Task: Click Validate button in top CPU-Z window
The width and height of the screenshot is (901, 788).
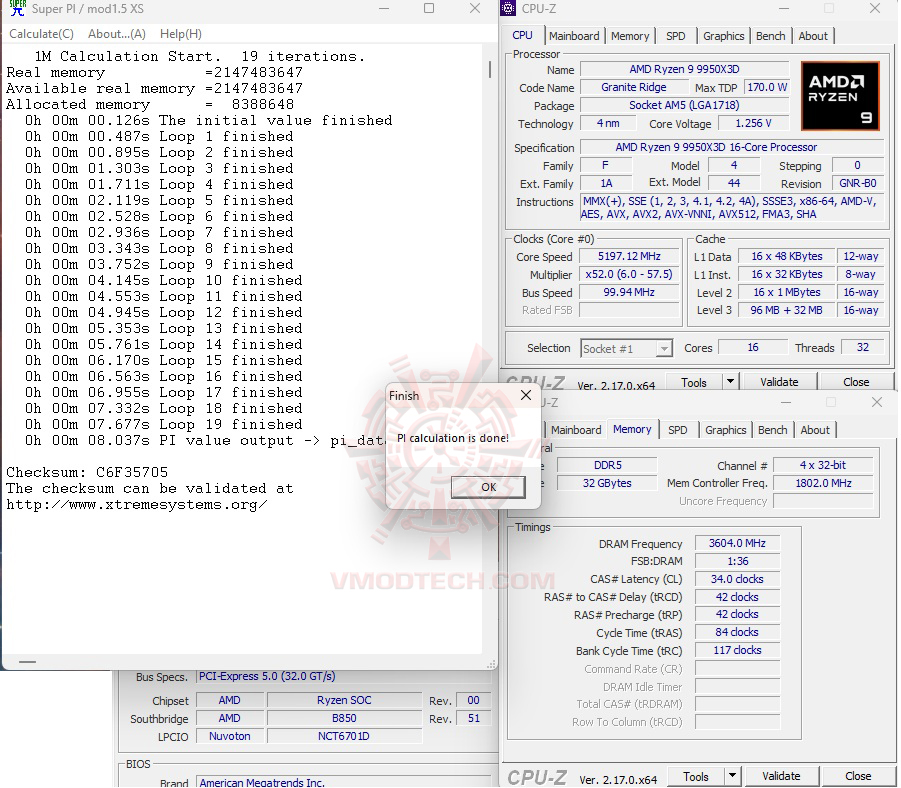Action: click(779, 382)
